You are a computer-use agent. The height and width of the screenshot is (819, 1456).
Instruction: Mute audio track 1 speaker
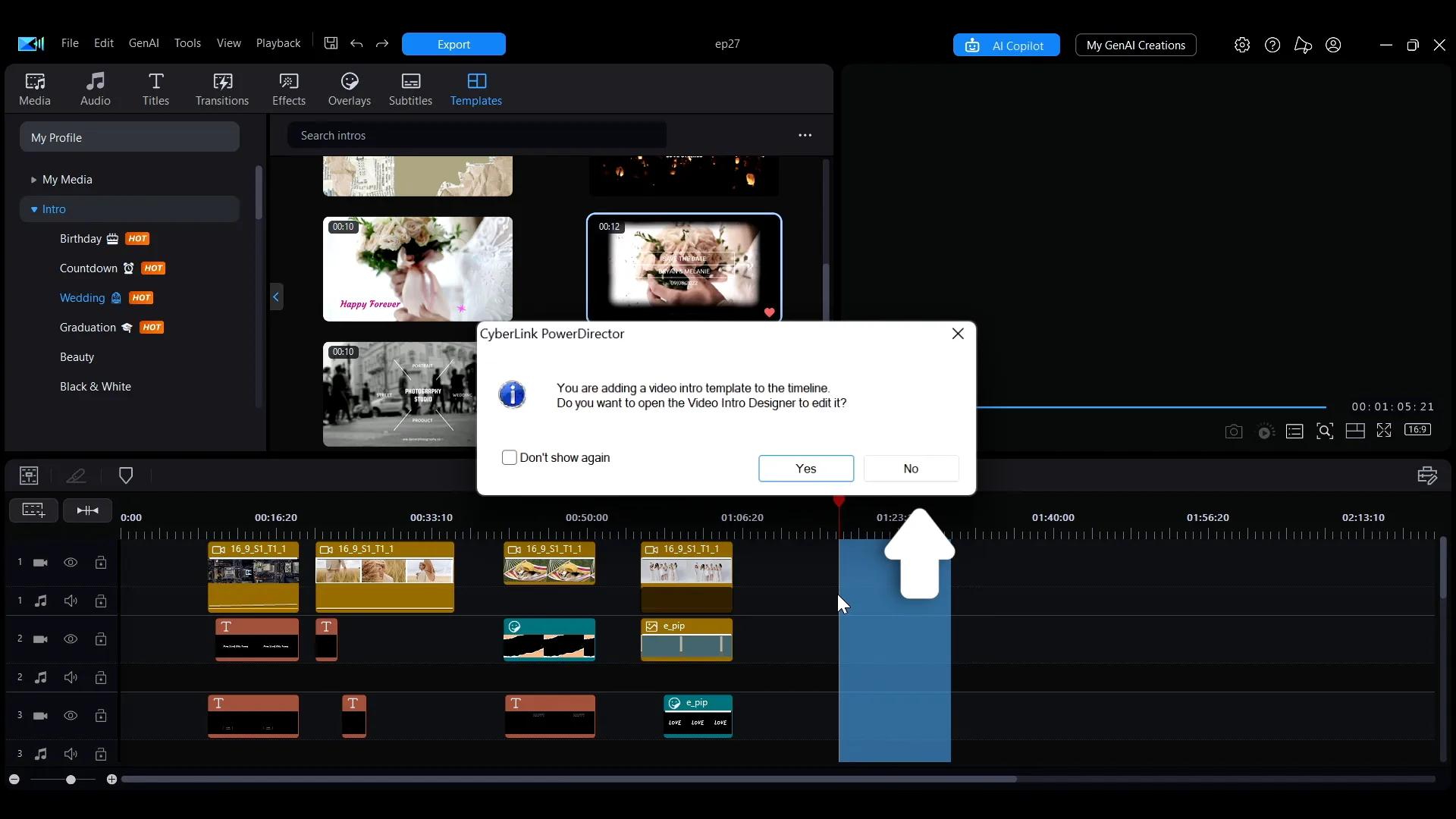coord(71,601)
